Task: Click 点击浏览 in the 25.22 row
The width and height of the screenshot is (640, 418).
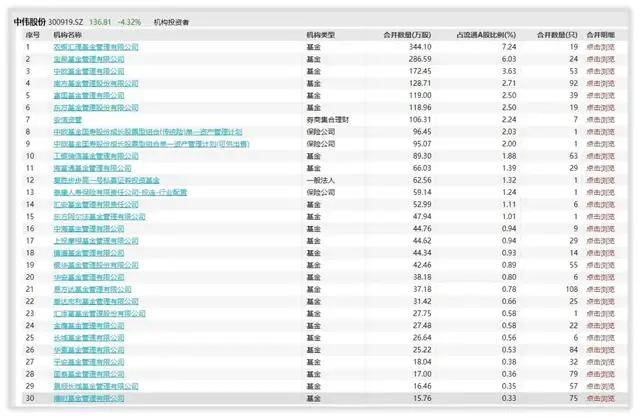Action: pos(600,350)
